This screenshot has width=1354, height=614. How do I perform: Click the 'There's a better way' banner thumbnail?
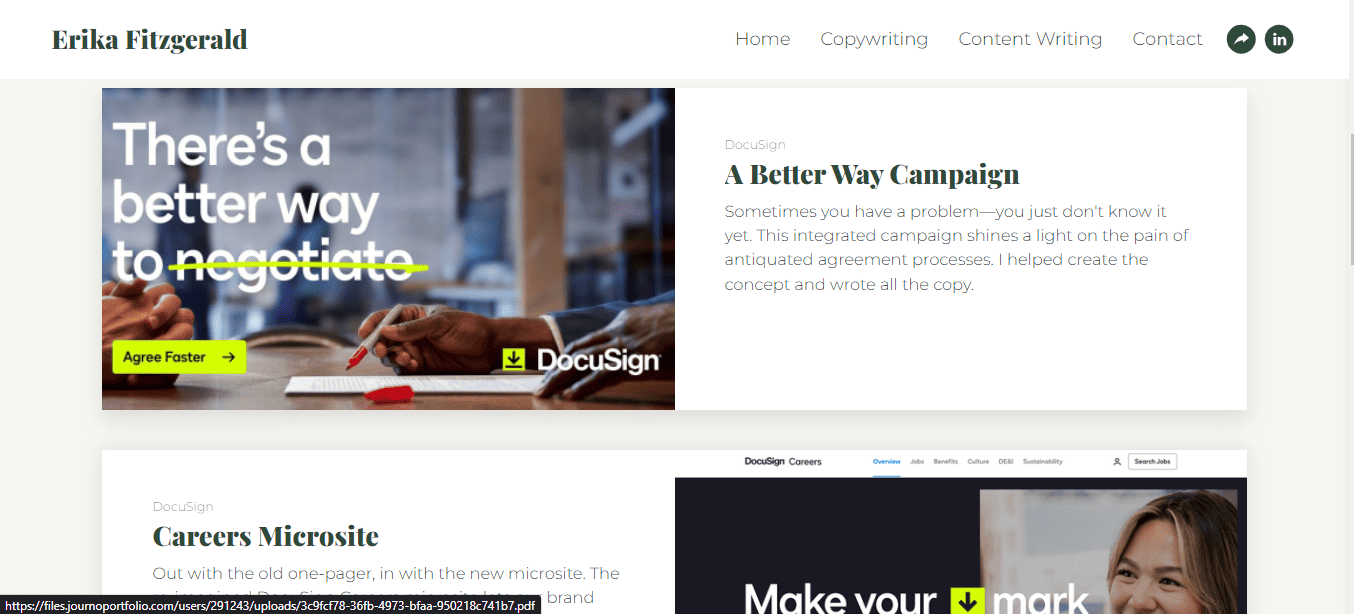point(388,249)
